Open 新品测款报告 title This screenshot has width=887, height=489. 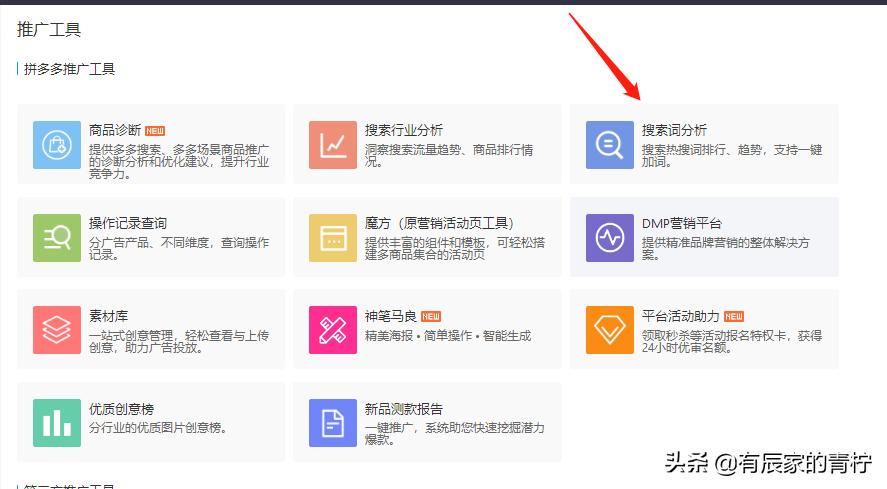[x=403, y=409]
